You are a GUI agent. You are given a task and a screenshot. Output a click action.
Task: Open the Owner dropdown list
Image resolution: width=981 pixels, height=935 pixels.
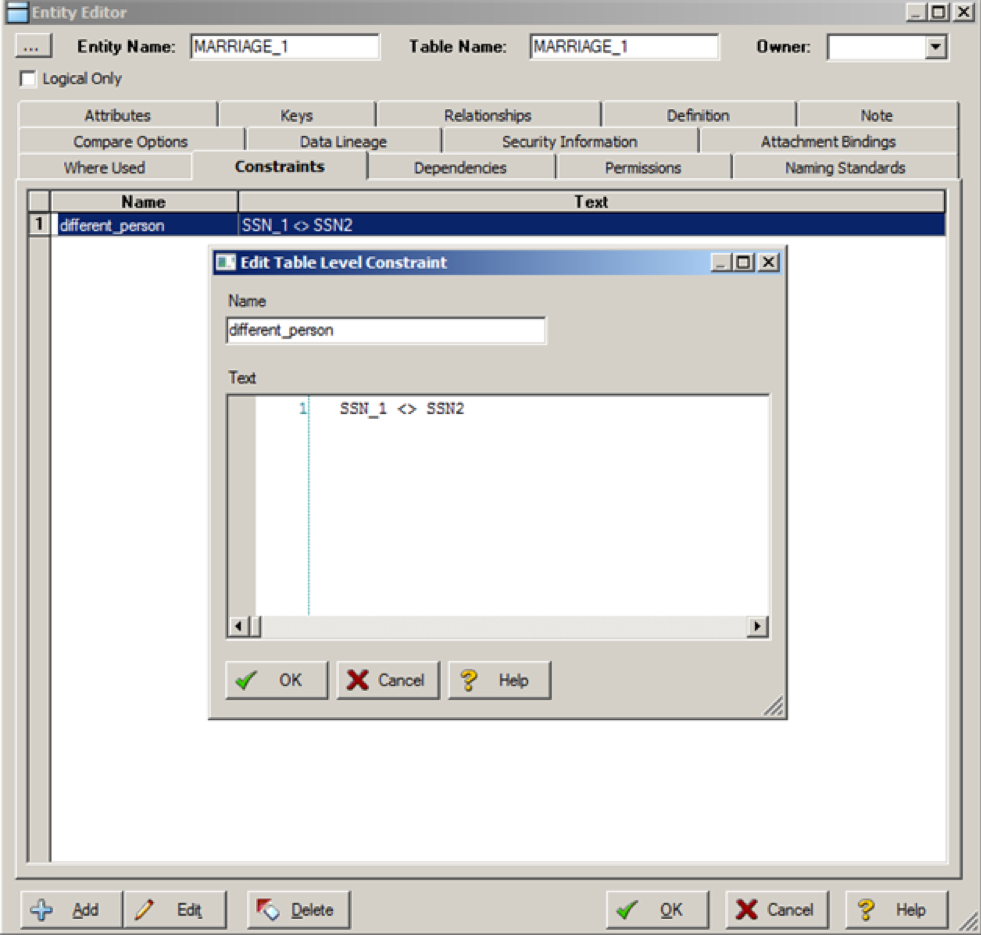point(935,47)
